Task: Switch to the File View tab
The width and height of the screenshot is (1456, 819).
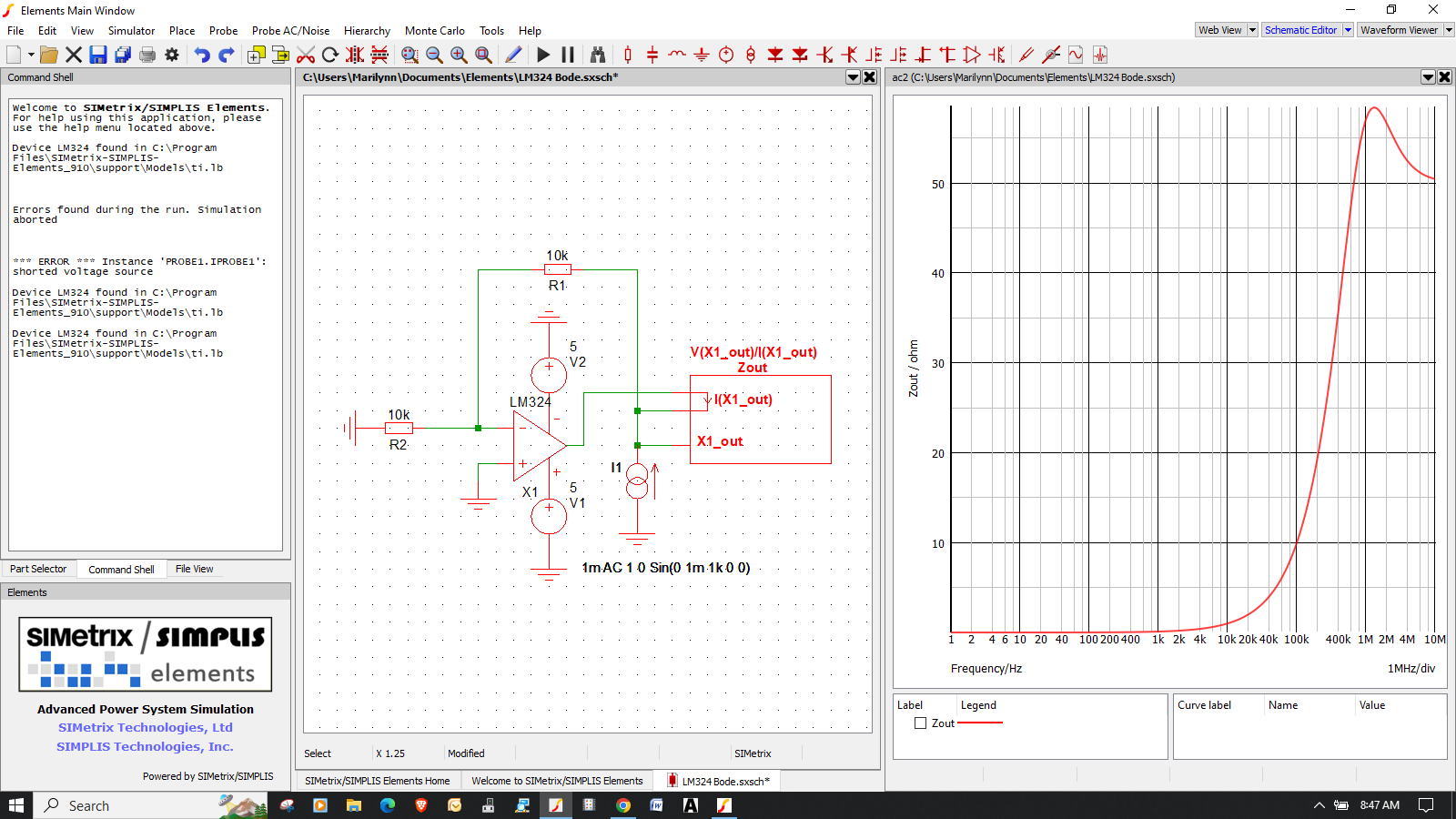Action: (194, 569)
